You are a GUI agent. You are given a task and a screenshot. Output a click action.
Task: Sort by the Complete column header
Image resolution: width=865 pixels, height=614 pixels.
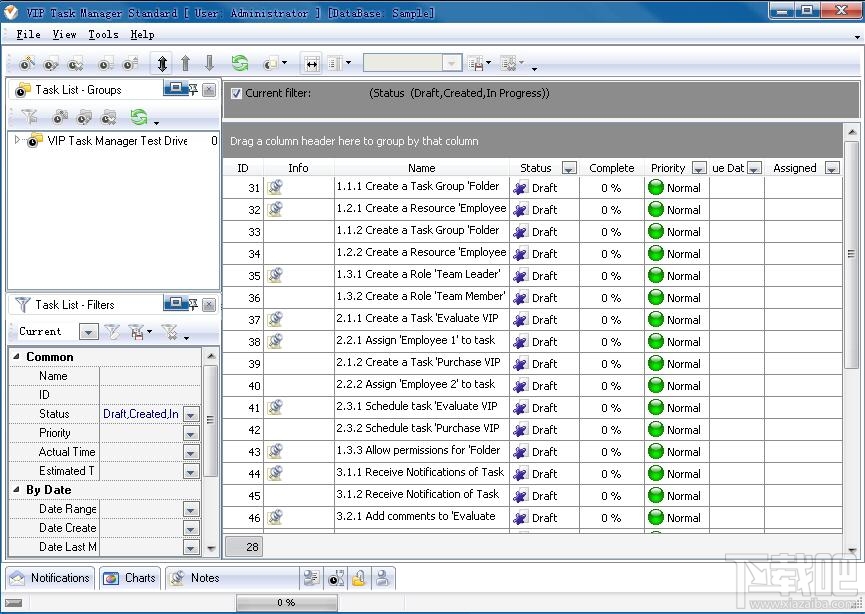pos(611,168)
